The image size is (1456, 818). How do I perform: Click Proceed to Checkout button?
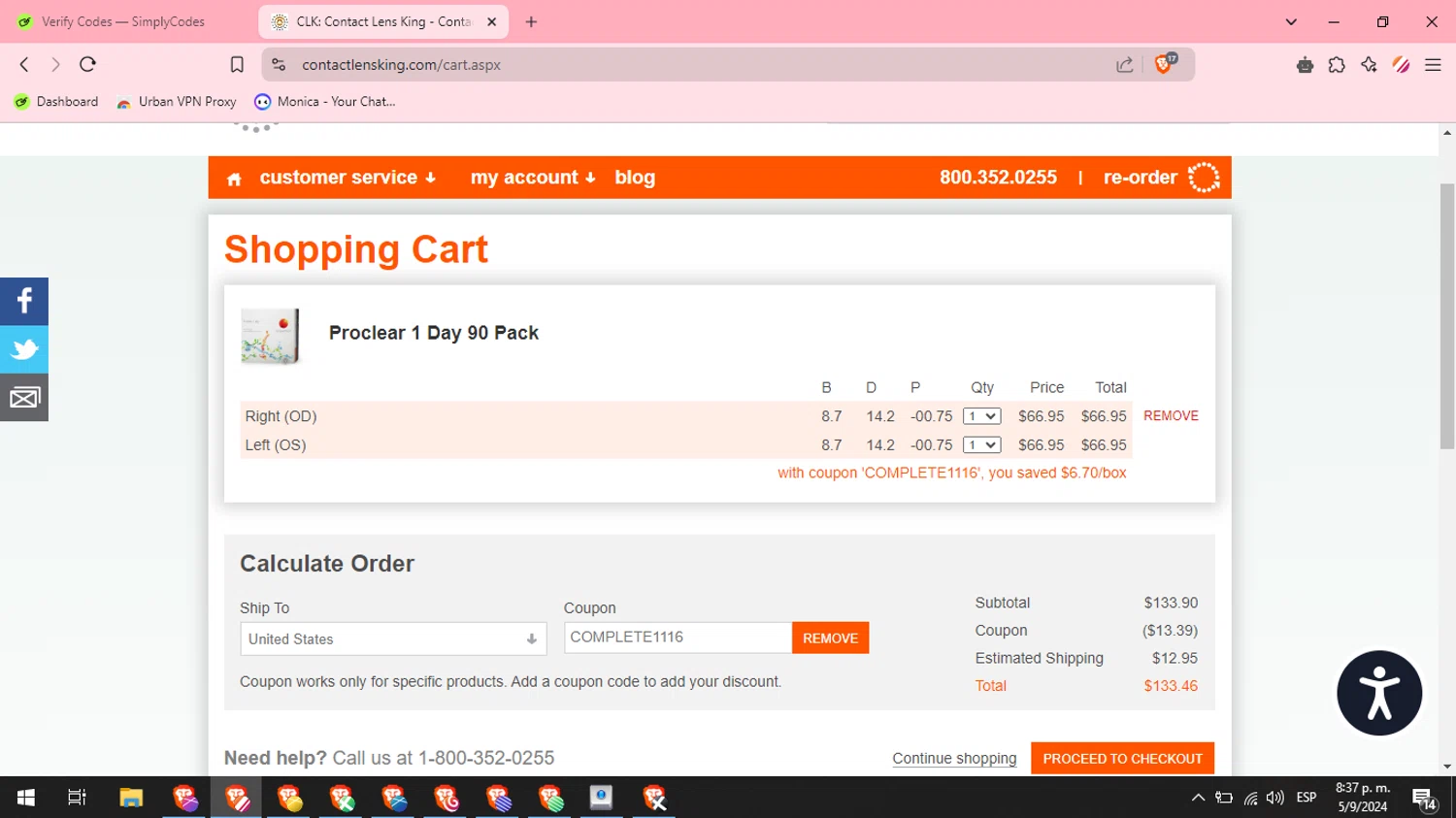(1122, 758)
